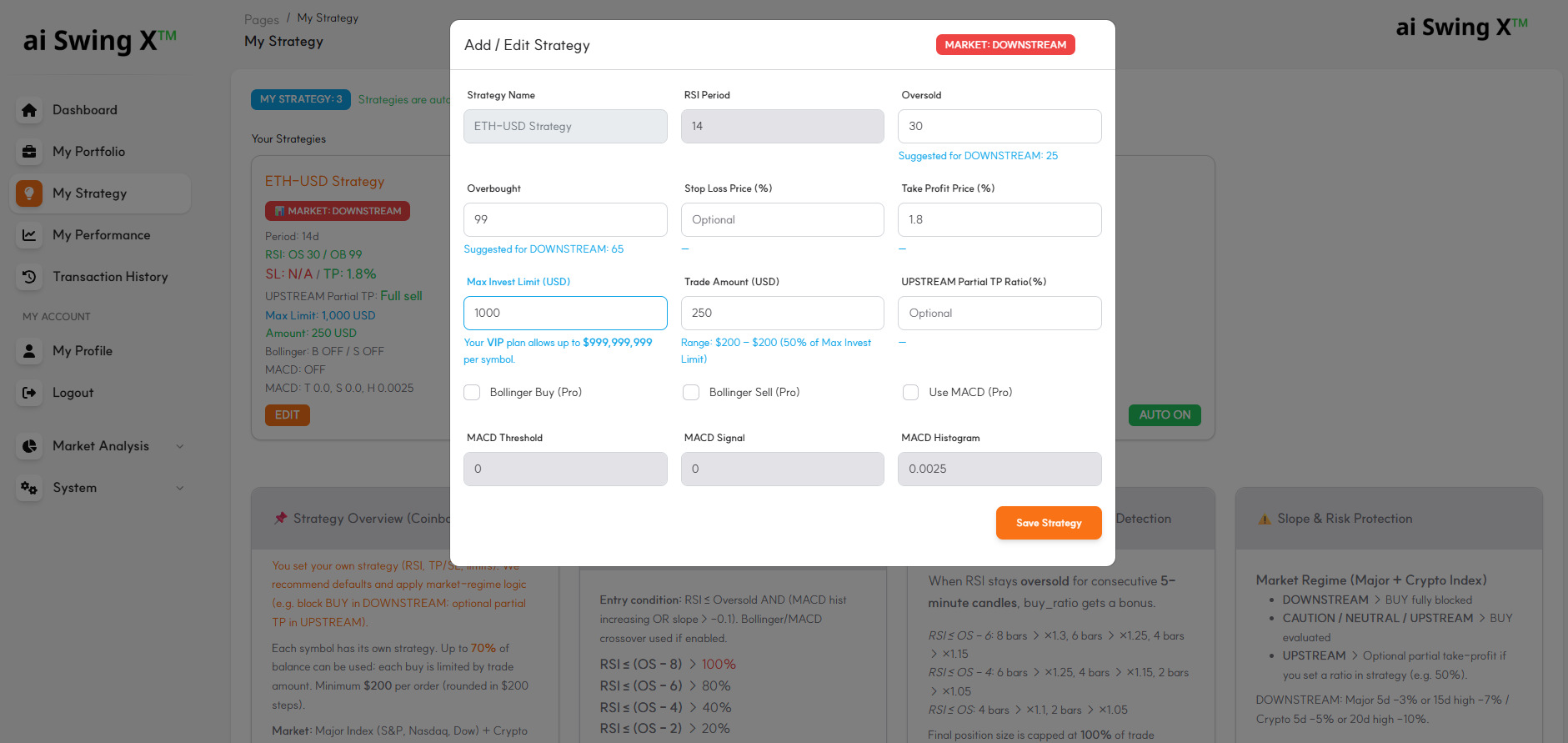Screen dimensions: 1568x743
Task: Click the Market Analysis pie chart icon
Action: pos(29,446)
